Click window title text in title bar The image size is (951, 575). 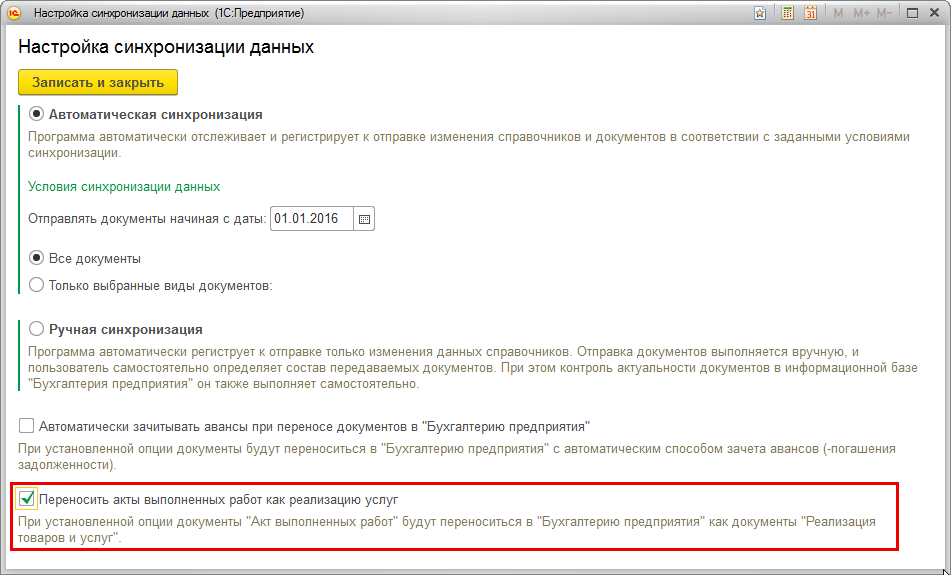[x=169, y=13]
